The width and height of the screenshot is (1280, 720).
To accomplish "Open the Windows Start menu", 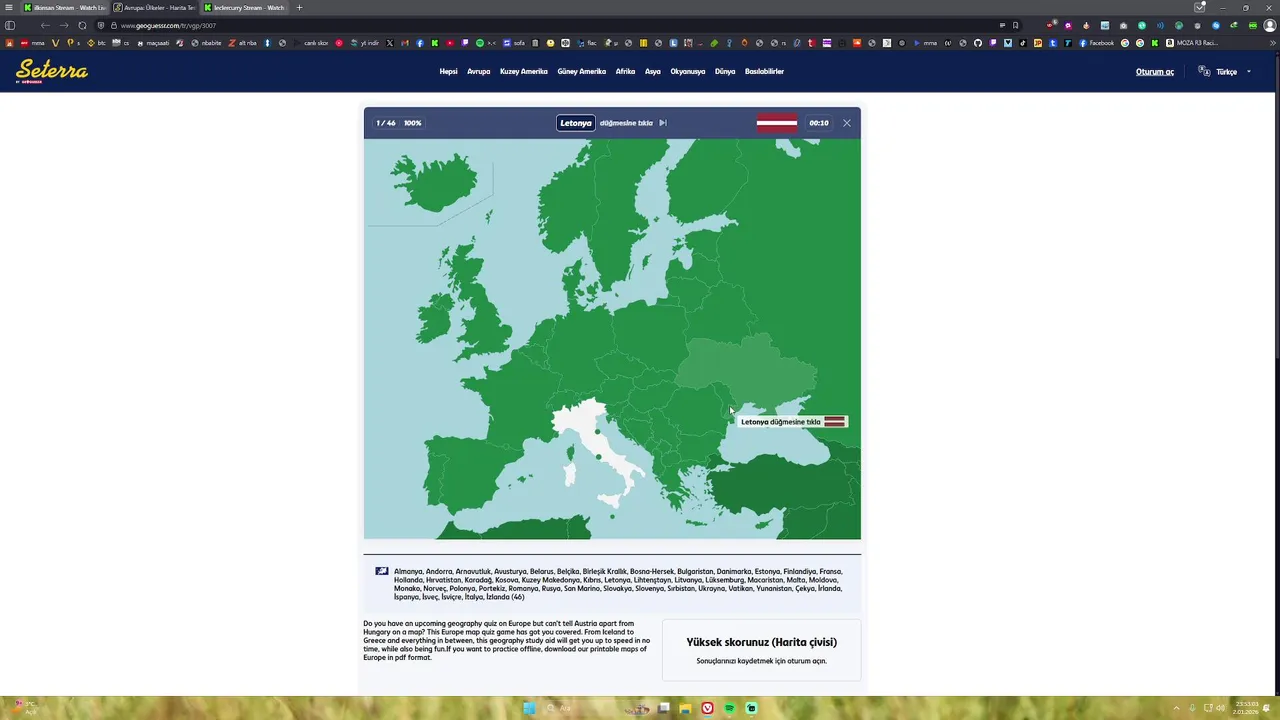I will tap(529, 708).
